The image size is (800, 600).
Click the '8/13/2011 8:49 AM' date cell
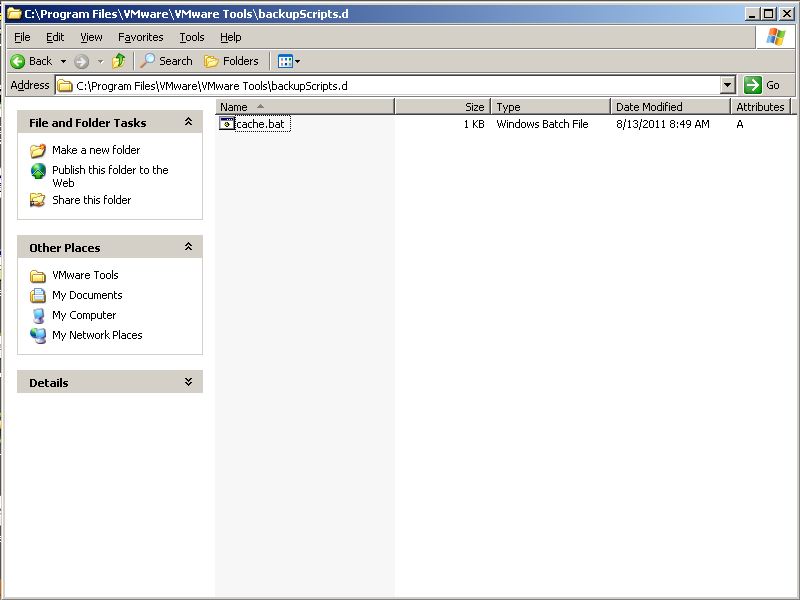coord(663,124)
